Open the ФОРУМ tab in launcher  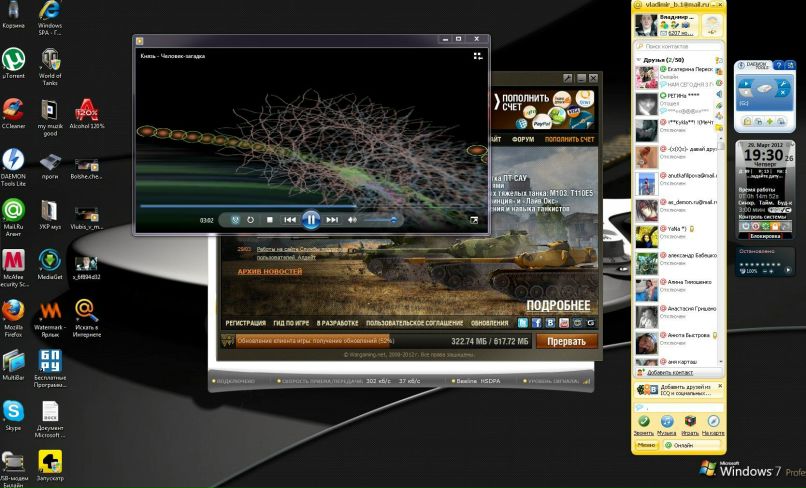click(x=522, y=140)
